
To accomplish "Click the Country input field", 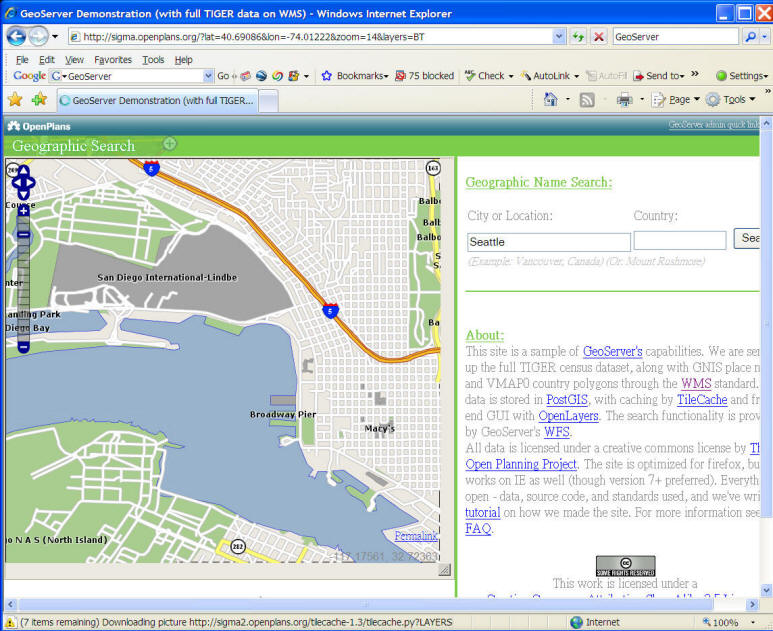I will tap(680, 241).
